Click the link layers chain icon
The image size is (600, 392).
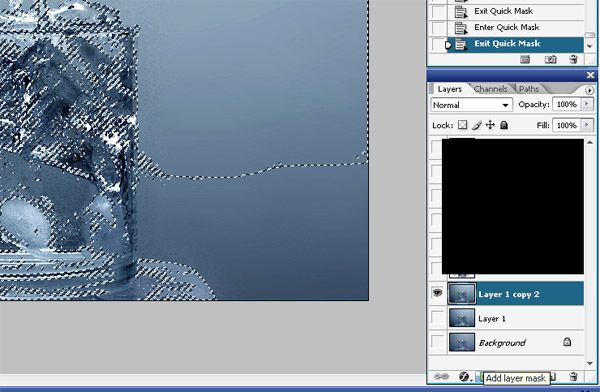pyautogui.click(x=441, y=377)
